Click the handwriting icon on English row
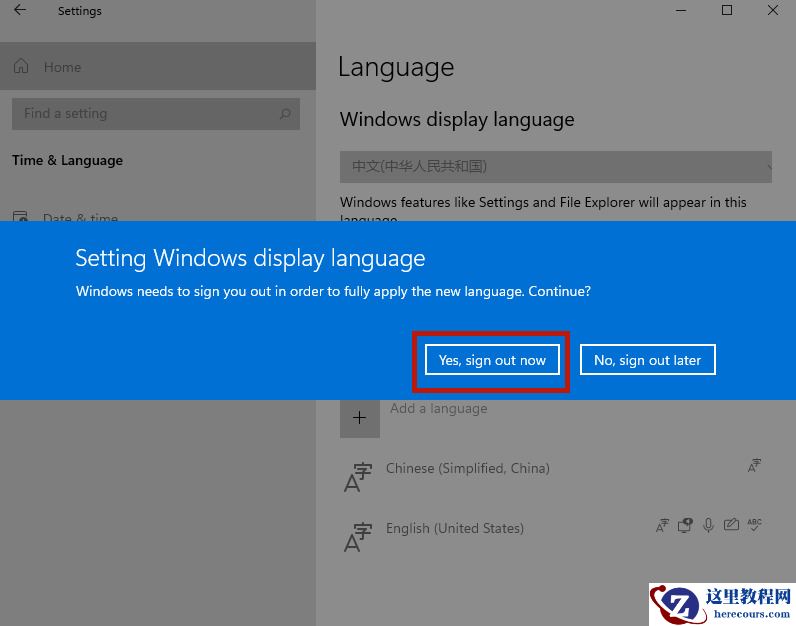Viewport: 796px width, 626px height. pos(731,524)
